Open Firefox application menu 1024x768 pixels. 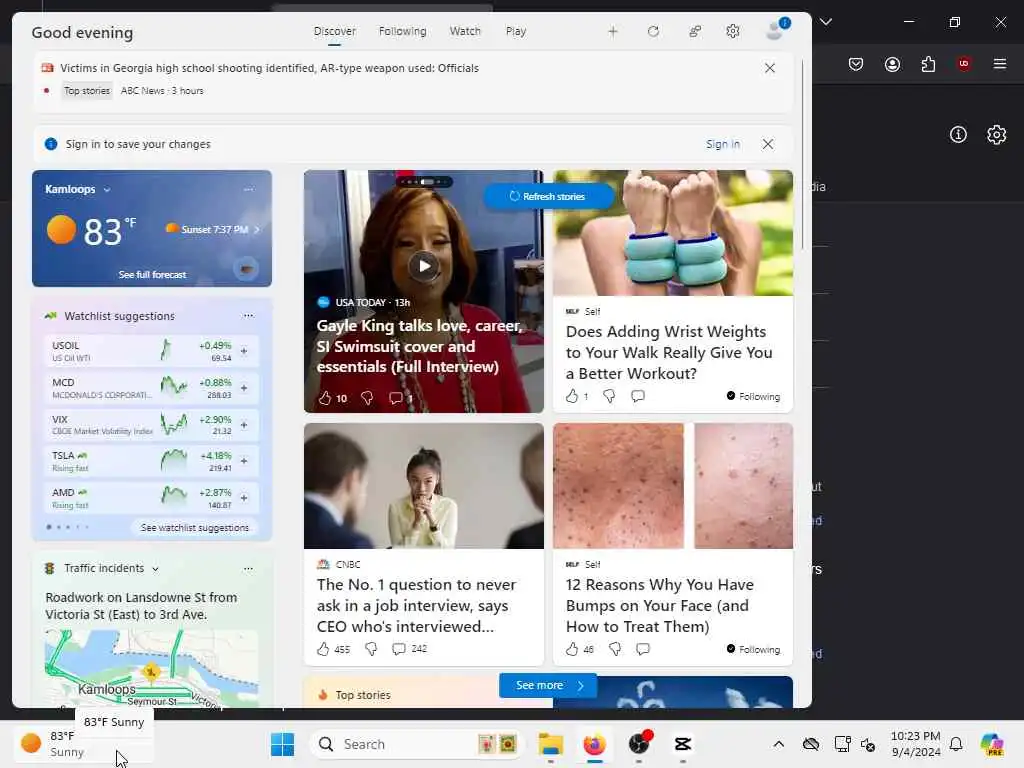[x=999, y=64]
